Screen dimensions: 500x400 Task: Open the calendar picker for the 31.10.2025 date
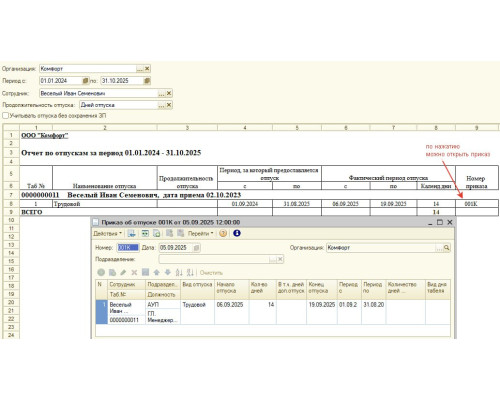[147, 81]
